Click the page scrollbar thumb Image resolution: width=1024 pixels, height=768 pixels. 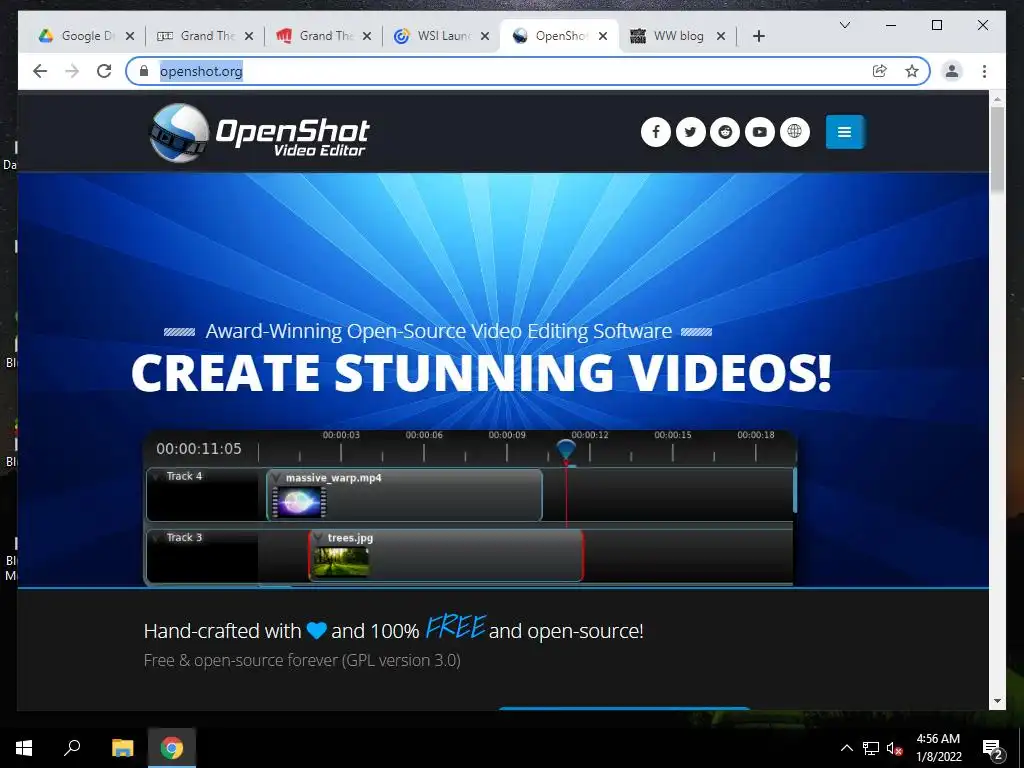tap(997, 149)
